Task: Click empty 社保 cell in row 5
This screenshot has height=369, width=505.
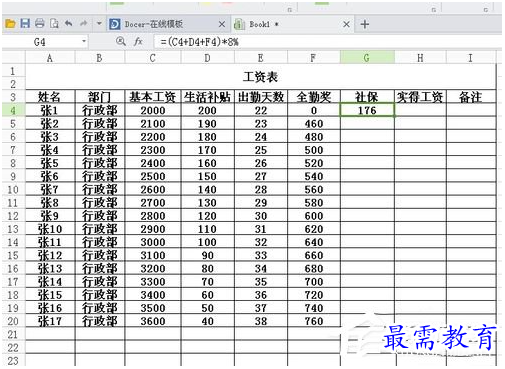Action: [367, 124]
